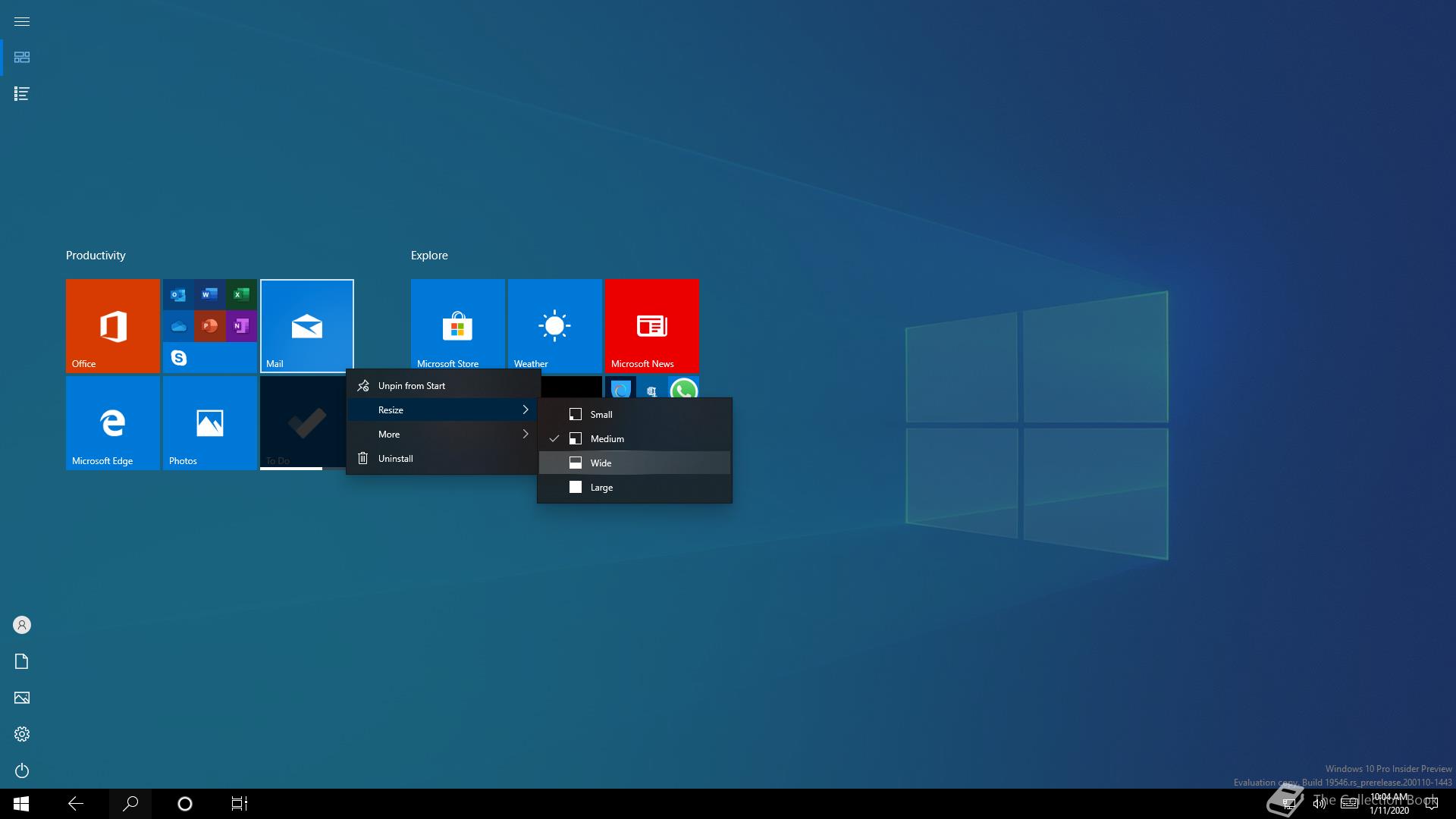Open the WhatsApp icon in Explore group
The height and width of the screenshot is (819, 1456).
(x=684, y=389)
